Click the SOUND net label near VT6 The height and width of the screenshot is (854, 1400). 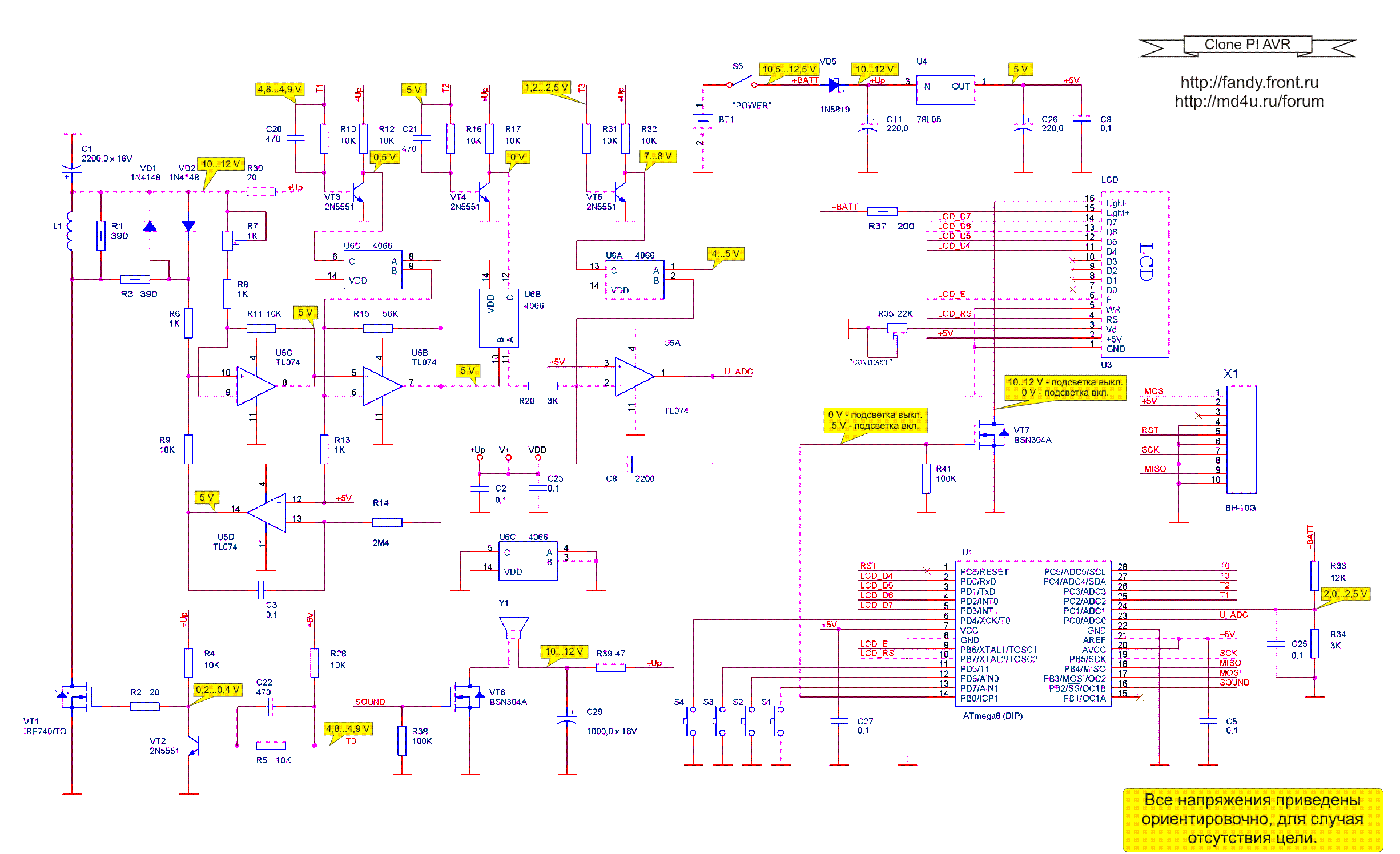click(369, 702)
